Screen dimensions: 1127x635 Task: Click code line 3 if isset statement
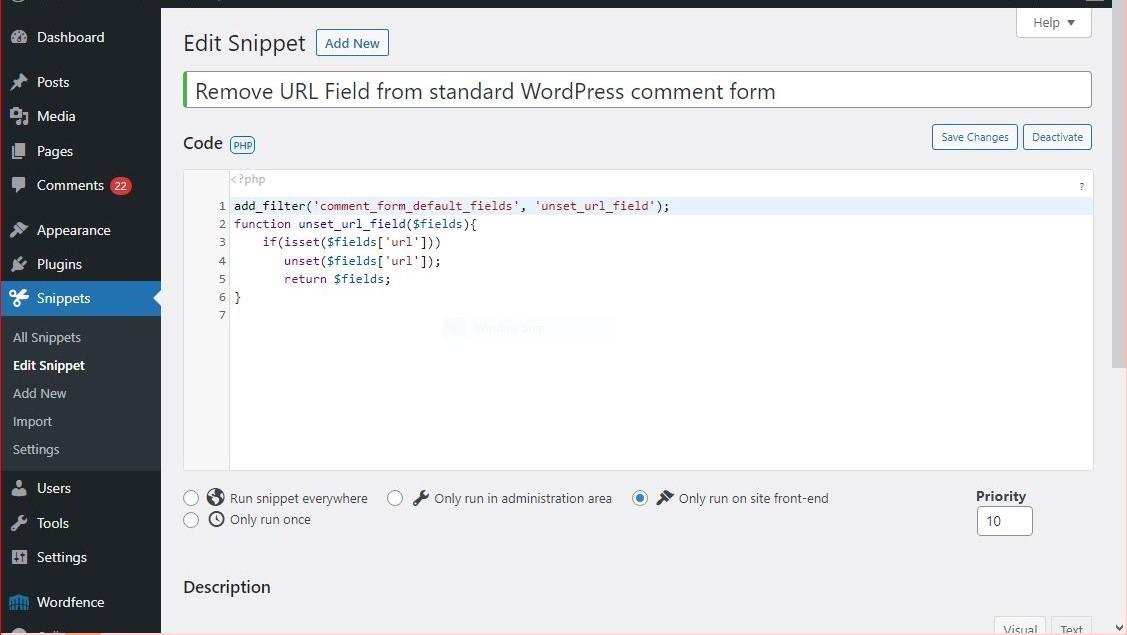click(x=351, y=242)
